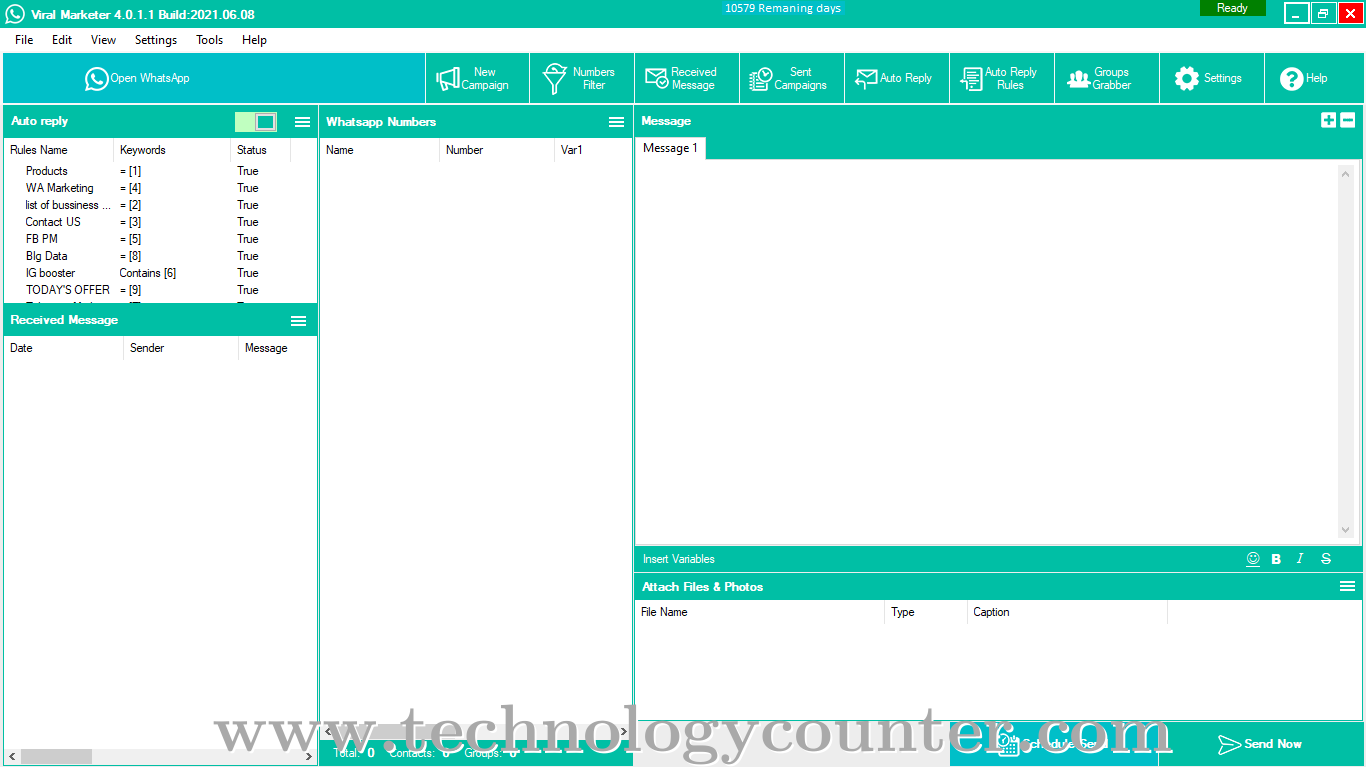Click the Date column header

[64, 348]
